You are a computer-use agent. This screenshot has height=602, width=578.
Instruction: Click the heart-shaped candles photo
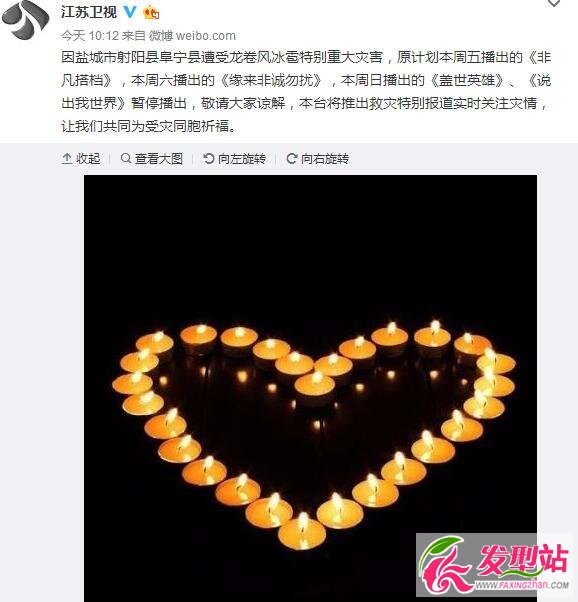click(310, 388)
